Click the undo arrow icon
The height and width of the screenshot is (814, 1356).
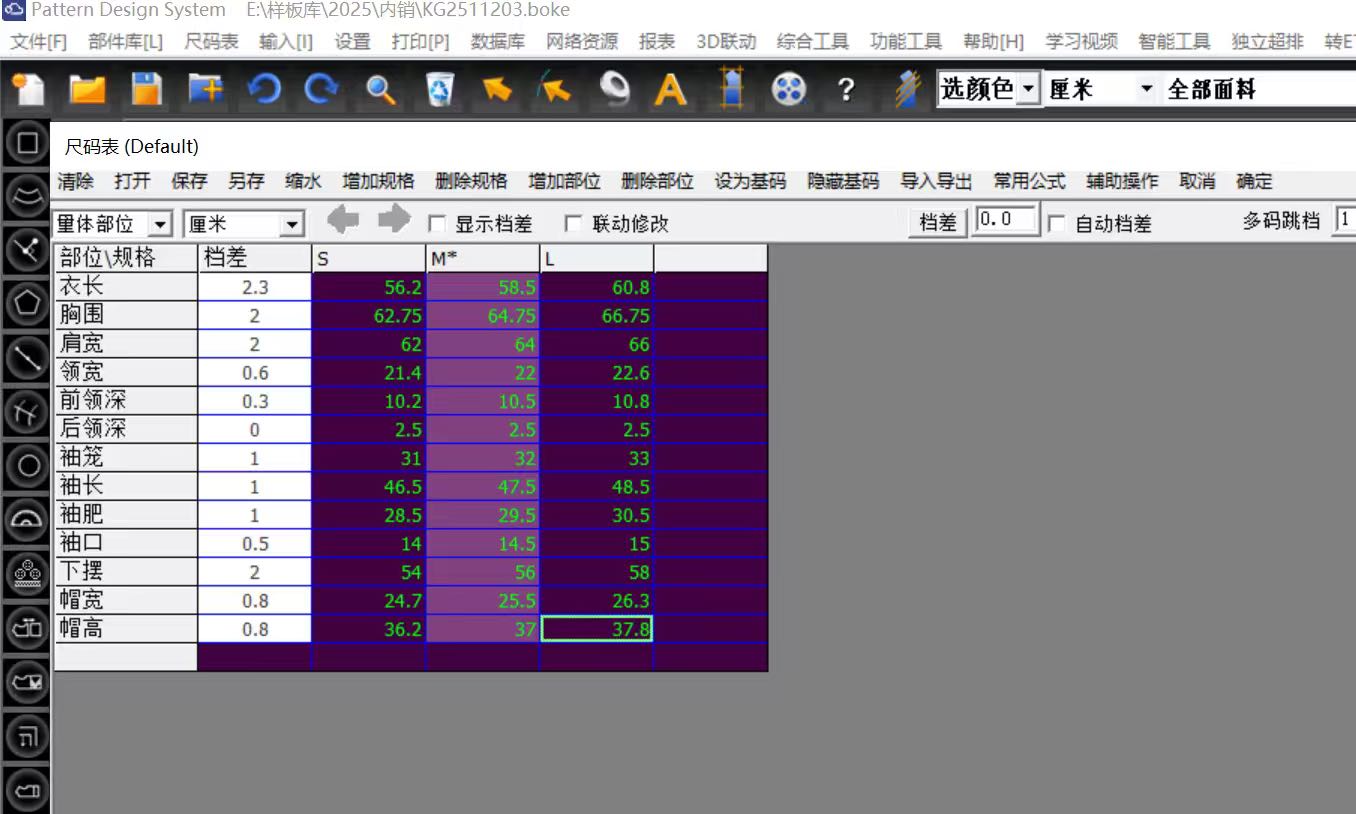click(x=264, y=90)
